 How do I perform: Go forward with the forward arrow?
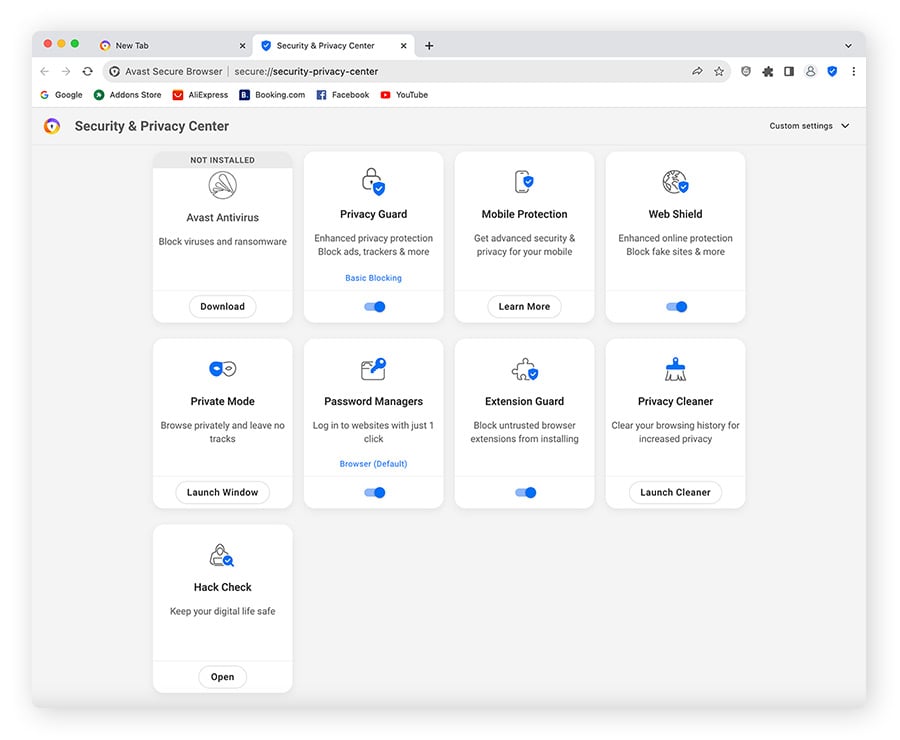(66, 71)
